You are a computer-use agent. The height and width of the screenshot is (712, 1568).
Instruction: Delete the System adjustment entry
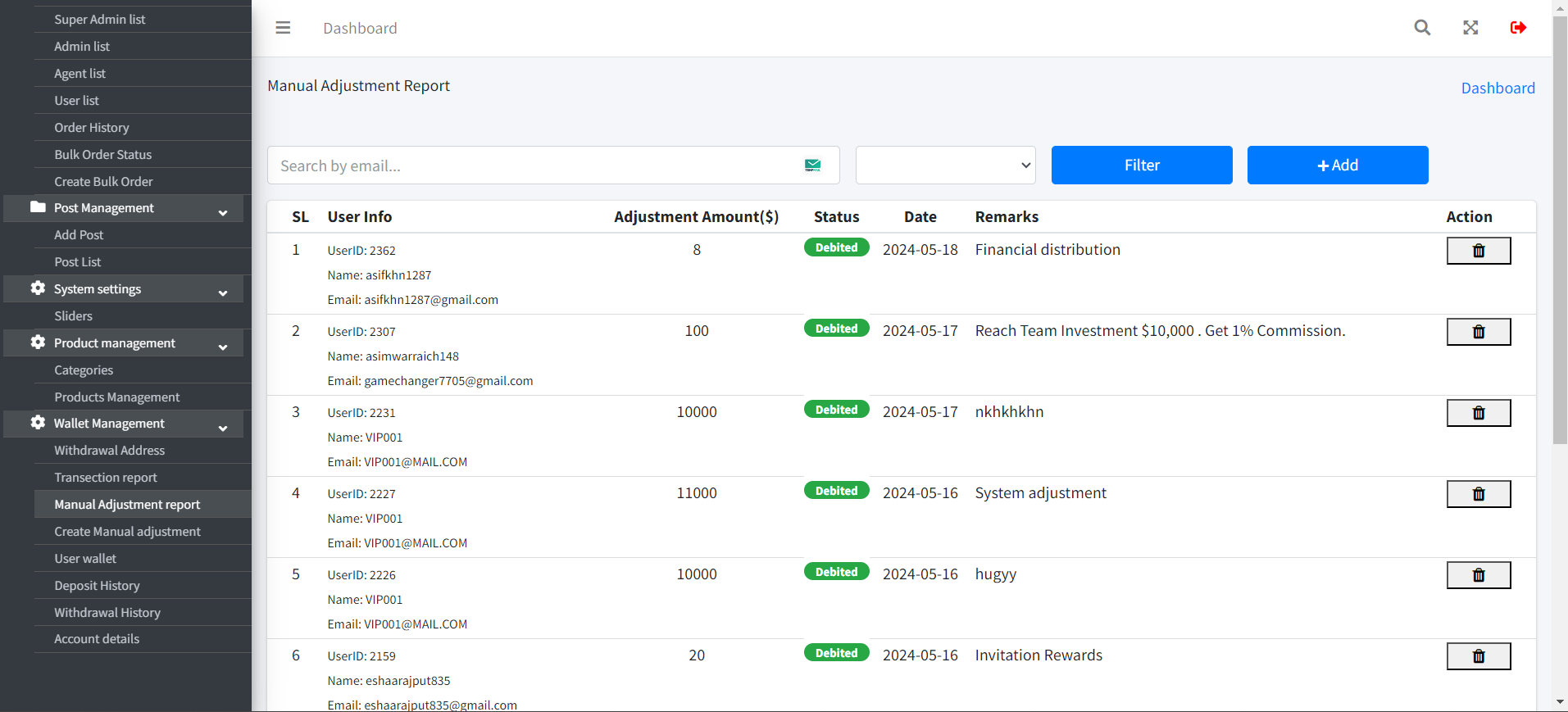pos(1478,494)
